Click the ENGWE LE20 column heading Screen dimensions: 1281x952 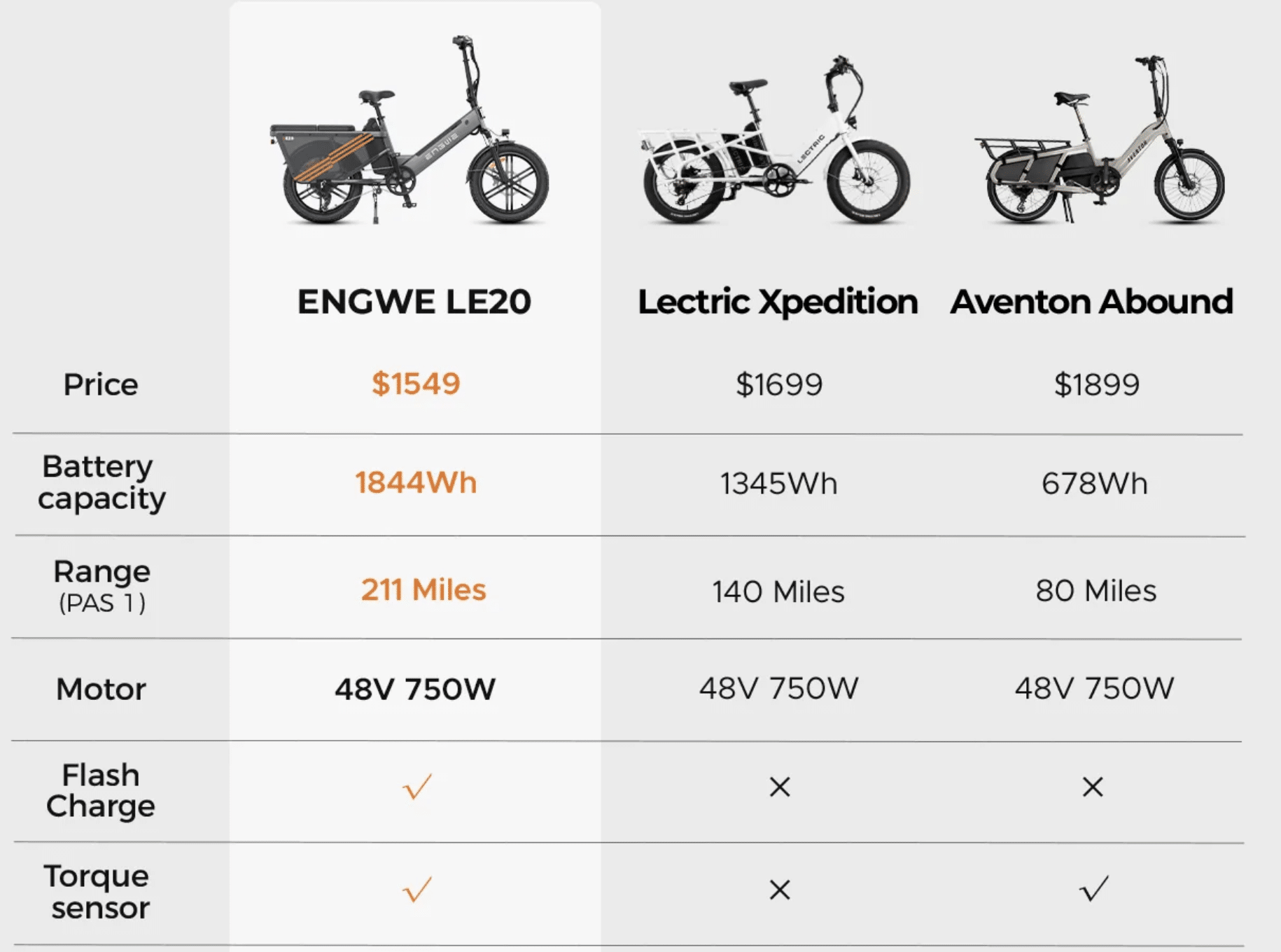(414, 302)
